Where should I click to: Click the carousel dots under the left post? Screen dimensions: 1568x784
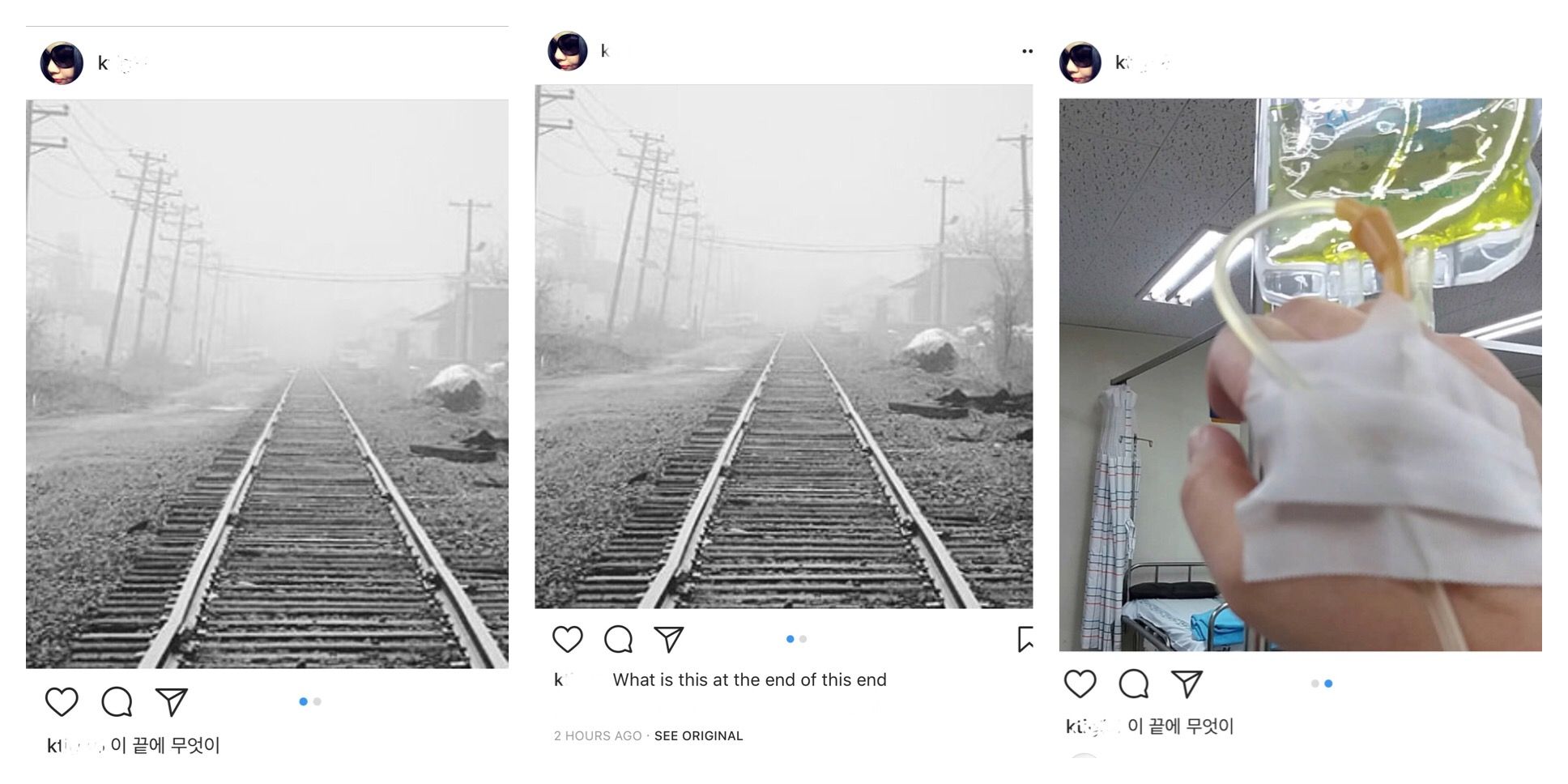[x=310, y=701]
